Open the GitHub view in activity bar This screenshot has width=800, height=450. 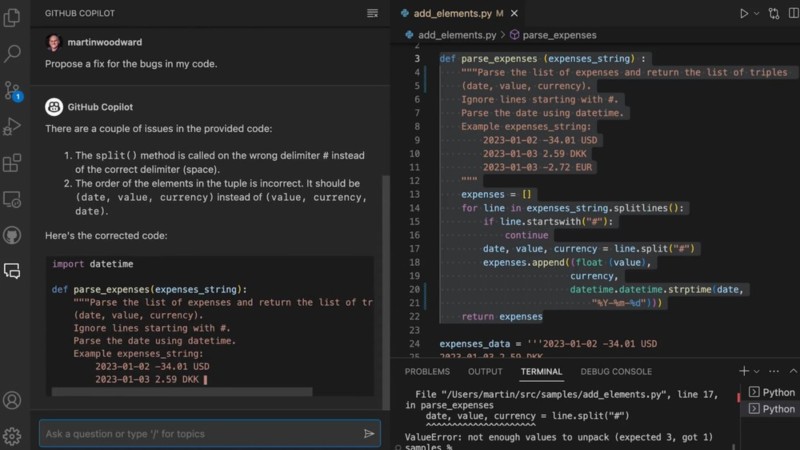[12, 235]
